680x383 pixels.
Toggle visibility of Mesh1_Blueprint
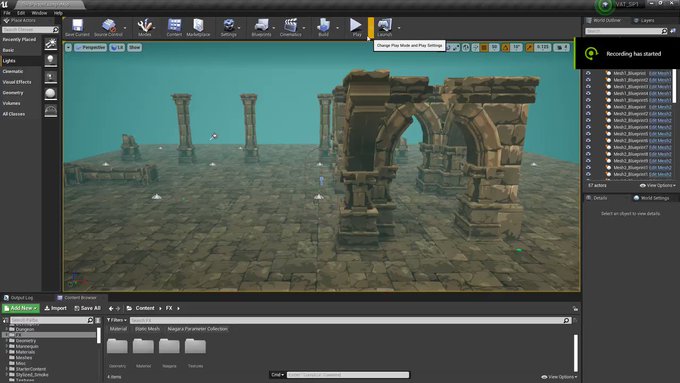(x=588, y=73)
